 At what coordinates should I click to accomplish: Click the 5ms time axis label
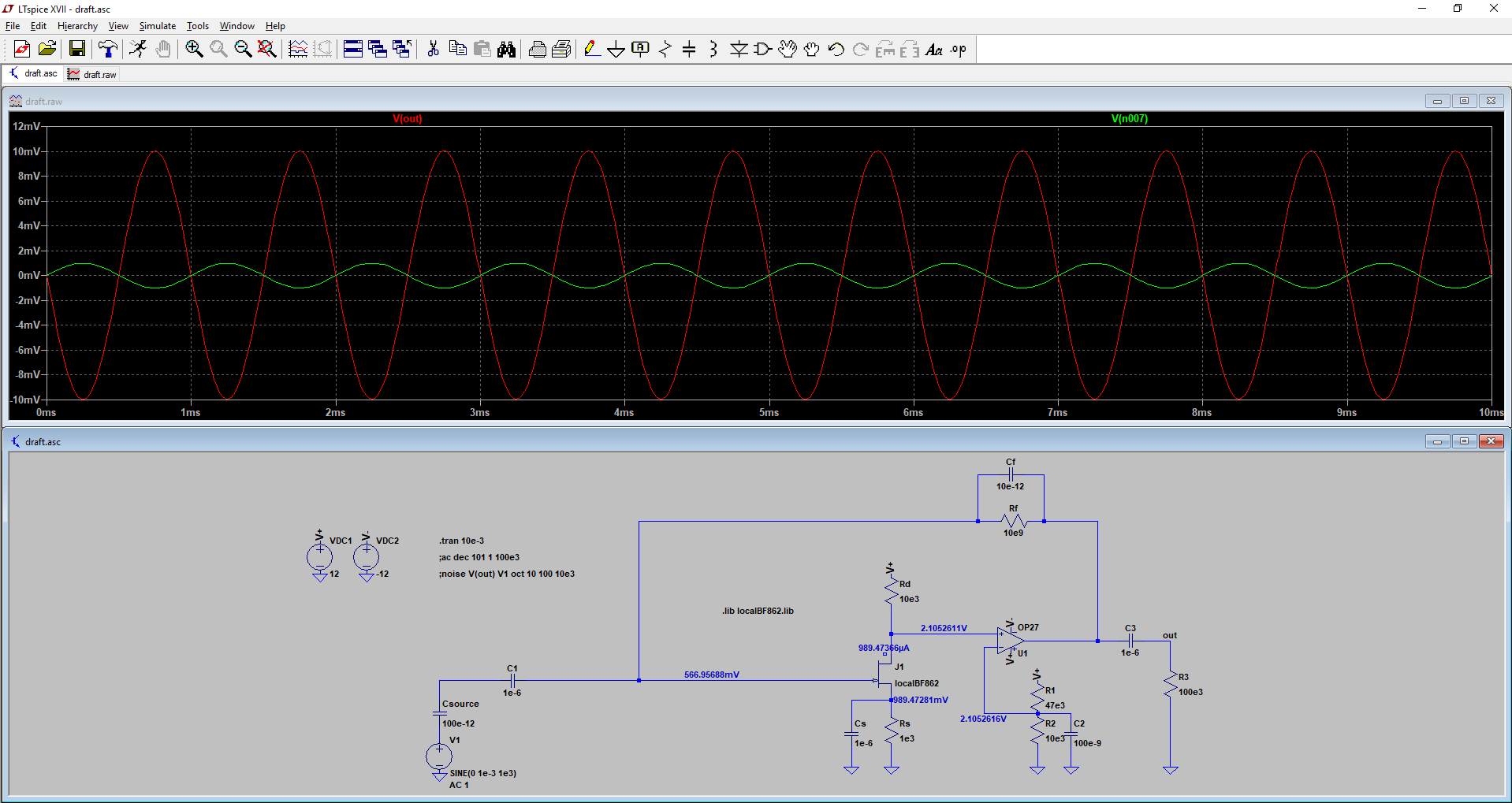(769, 412)
